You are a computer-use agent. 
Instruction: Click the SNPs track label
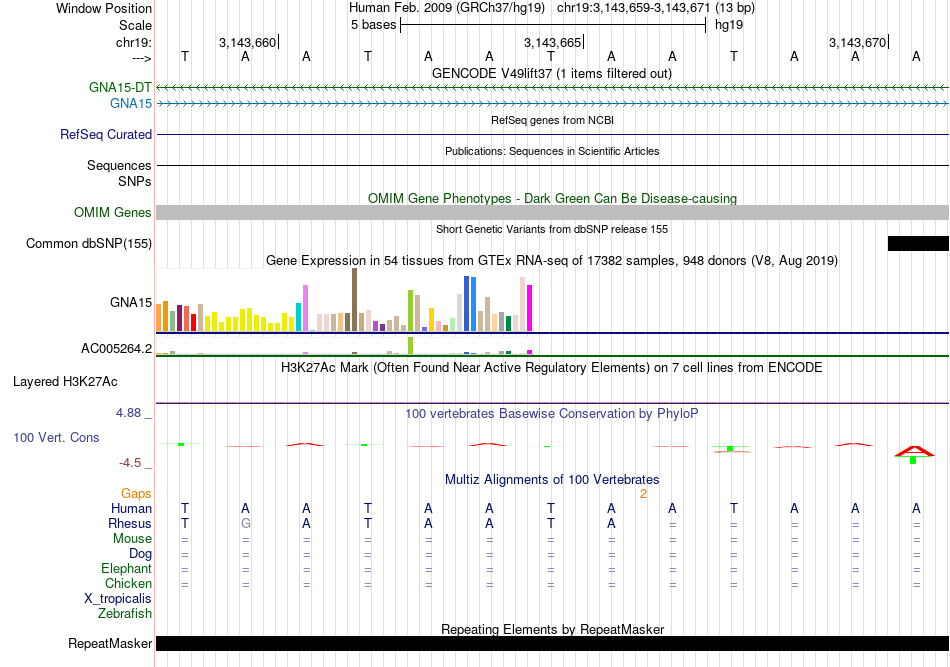(135, 181)
